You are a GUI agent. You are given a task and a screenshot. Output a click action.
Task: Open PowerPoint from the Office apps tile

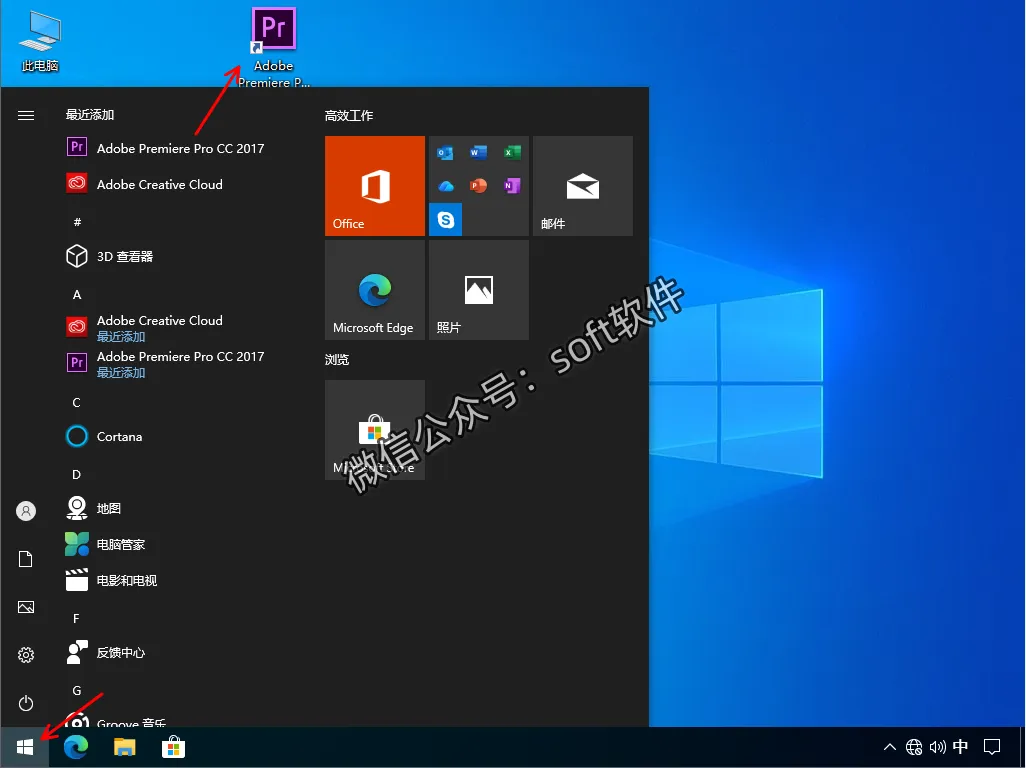pos(478,186)
